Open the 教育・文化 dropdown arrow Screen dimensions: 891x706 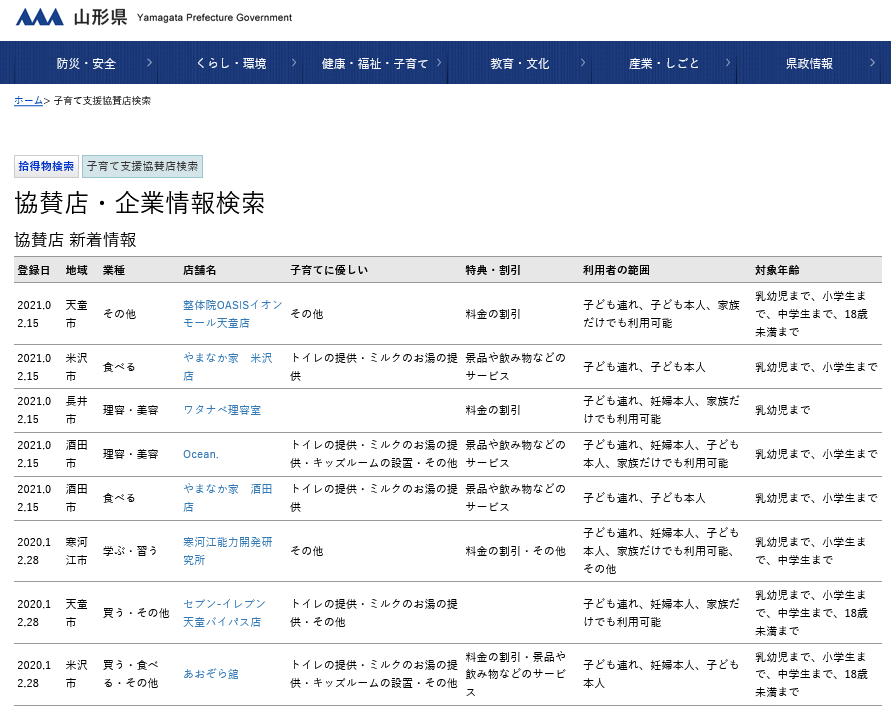[582, 62]
